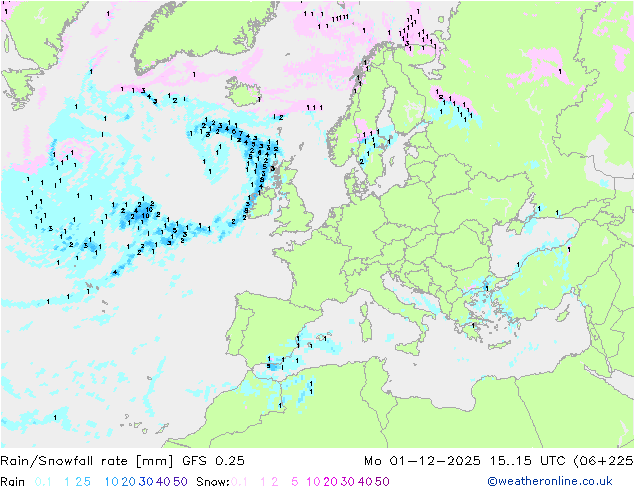This screenshot has height=490, width=634.
Task: Click the Snow legend value 0.1
Action: (239, 482)
